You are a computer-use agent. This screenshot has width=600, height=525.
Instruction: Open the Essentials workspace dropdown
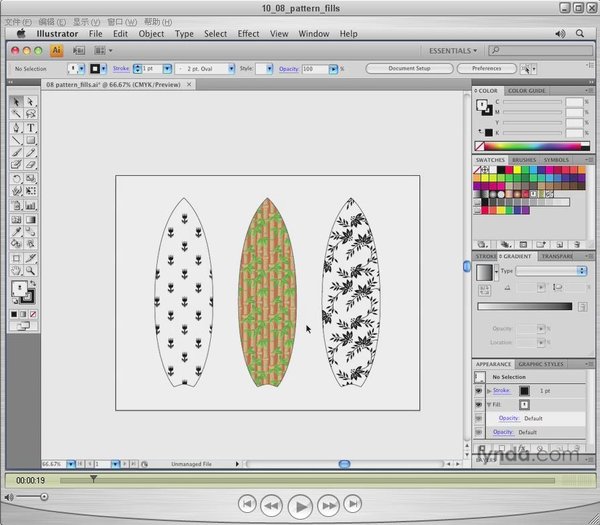452,50
